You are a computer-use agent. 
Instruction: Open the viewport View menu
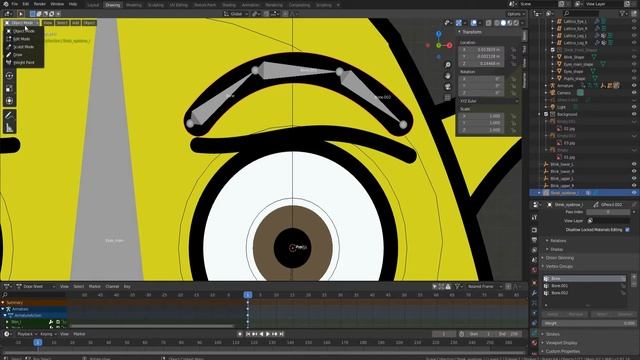click(48, 23)
